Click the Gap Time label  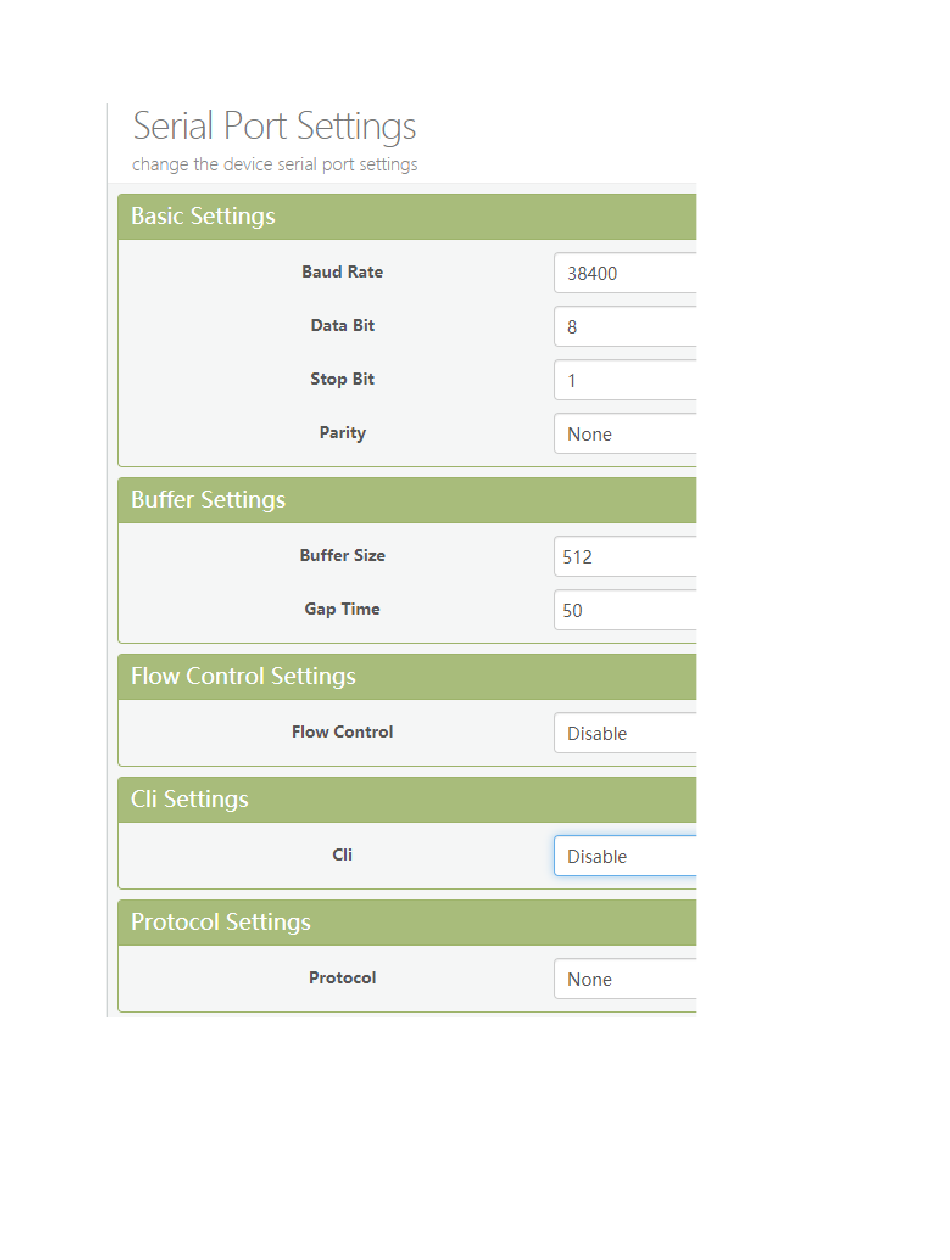342,609
